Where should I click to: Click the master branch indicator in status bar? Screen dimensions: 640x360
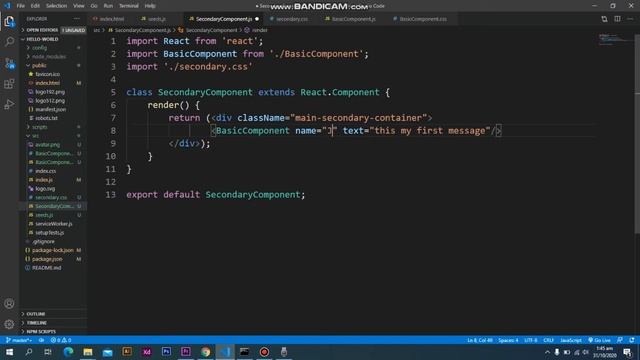[19, 340]
